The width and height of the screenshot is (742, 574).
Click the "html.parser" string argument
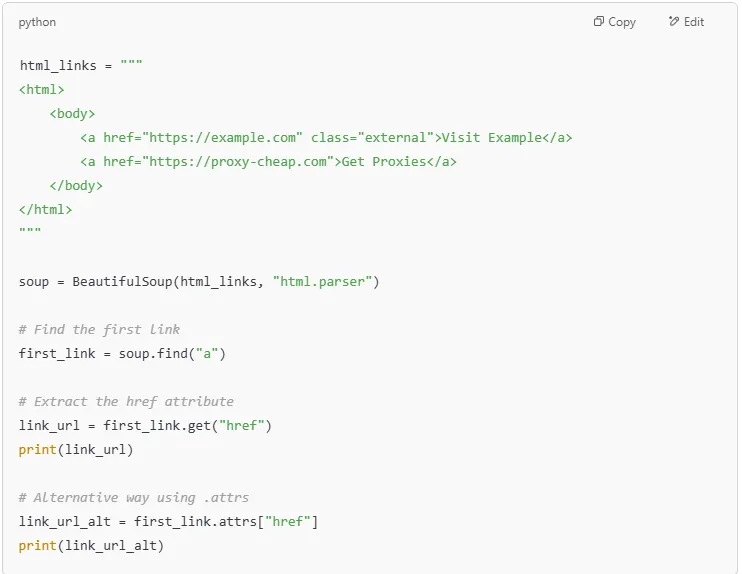click(323, 282)
